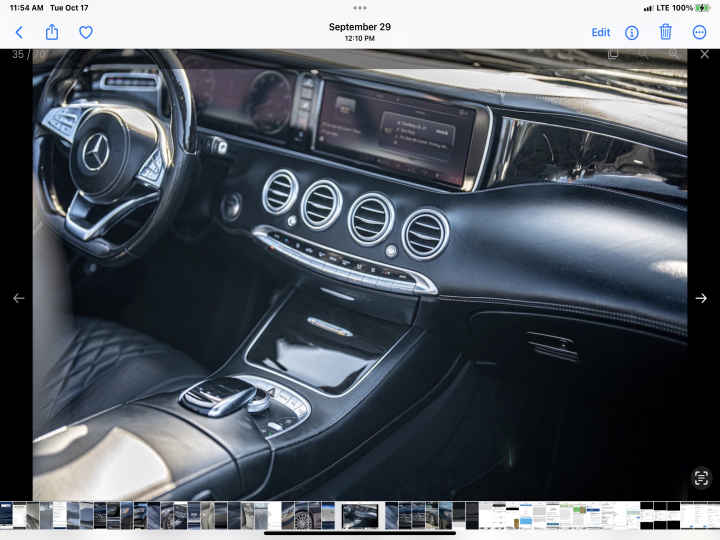This screenshot has height=540, width=720.
Task: Favorite the photo with the heart icon
Action: 86,32
